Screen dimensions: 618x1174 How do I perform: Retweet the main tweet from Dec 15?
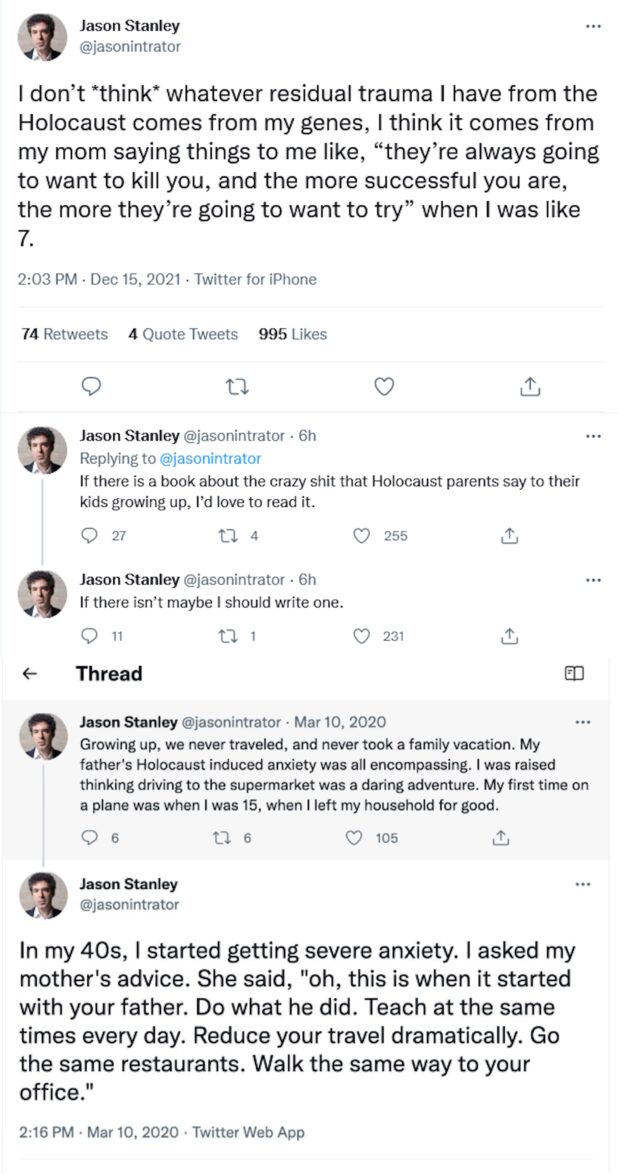(236, 387)
